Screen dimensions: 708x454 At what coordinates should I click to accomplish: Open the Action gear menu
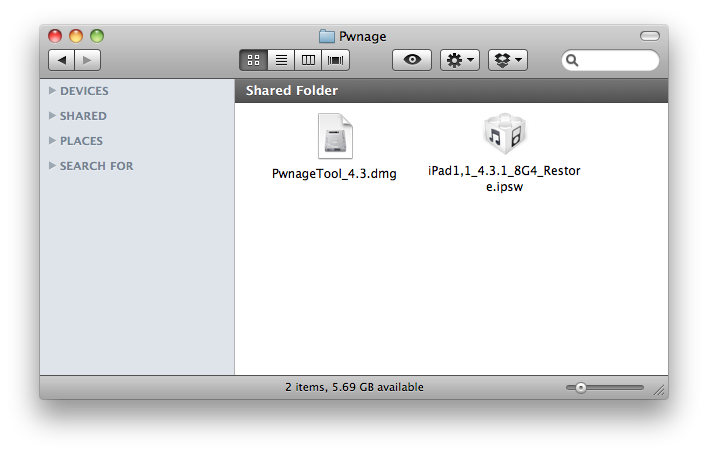click(x=460, y=61)
